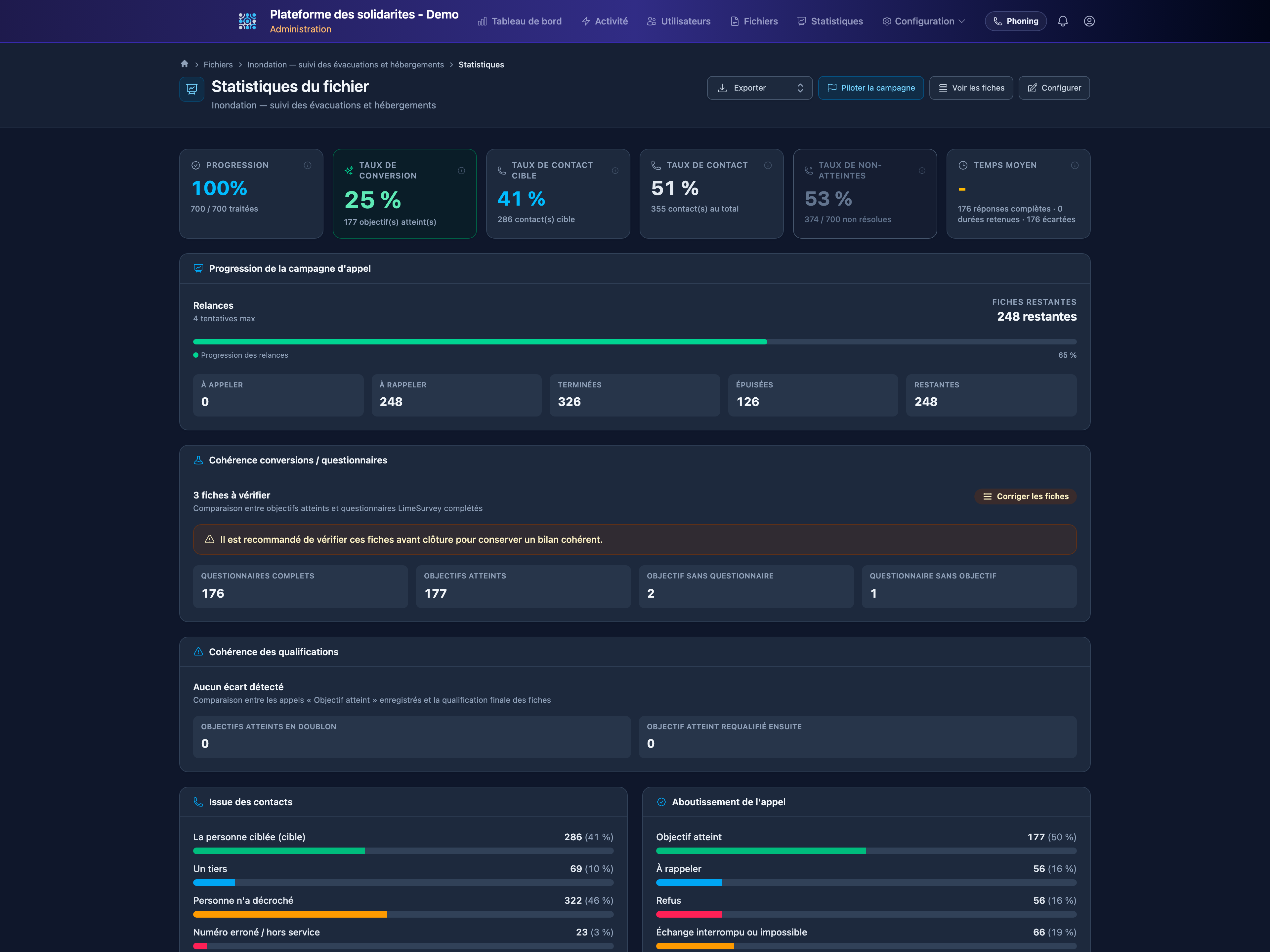This screenshot has height=952, width=1270.
Task: Click Voir les fiches button
Action: pyautogui.click(x=971, y=88)
